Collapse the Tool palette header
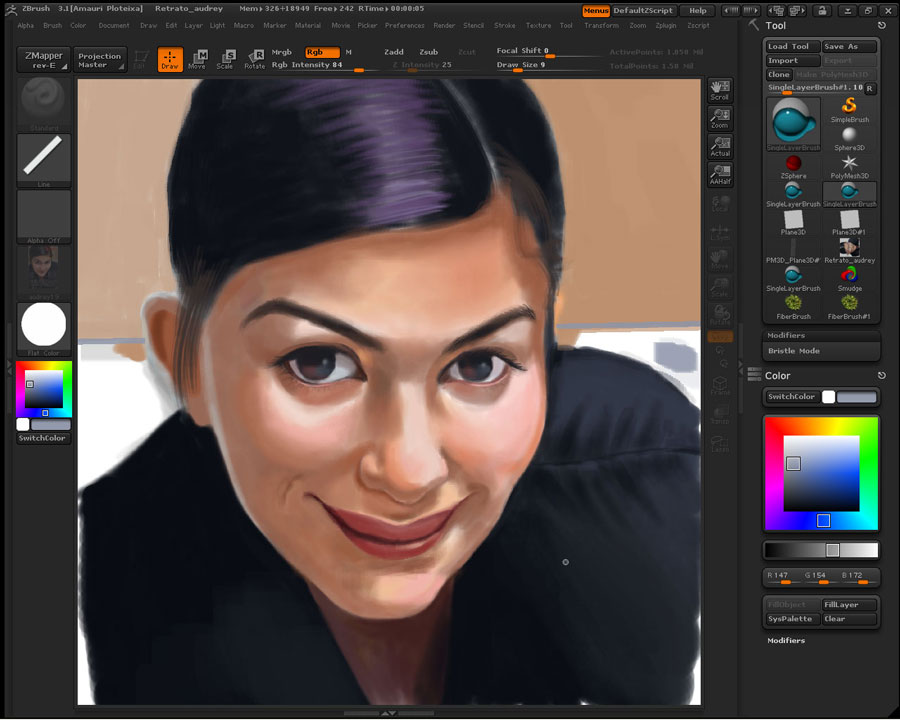 click(x=775, y=25)
